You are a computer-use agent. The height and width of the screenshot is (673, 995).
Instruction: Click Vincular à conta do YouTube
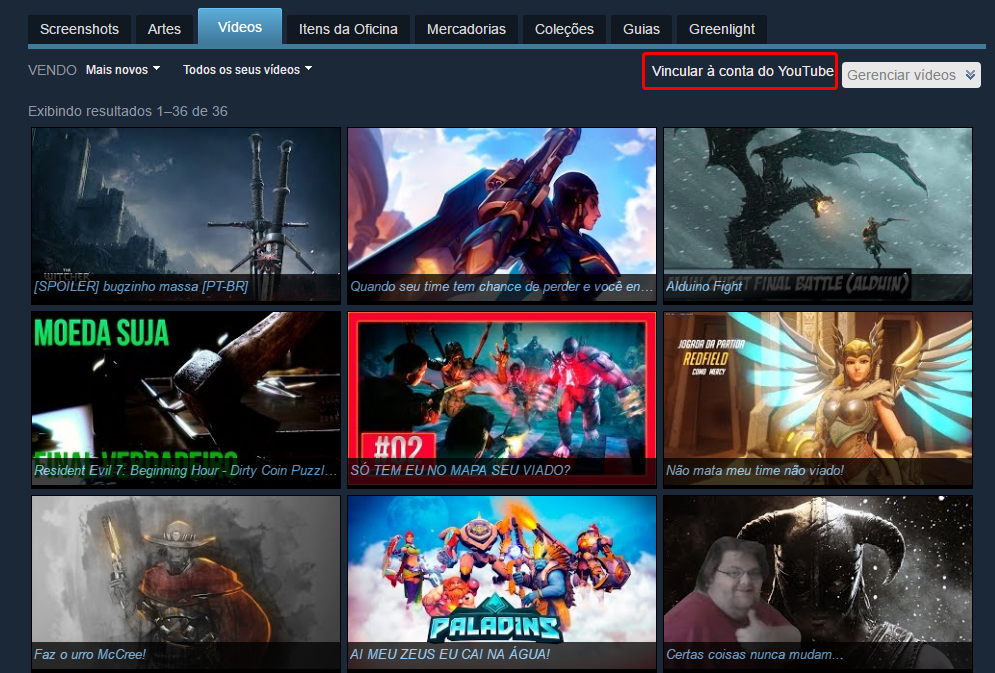[x=742, y=71]
